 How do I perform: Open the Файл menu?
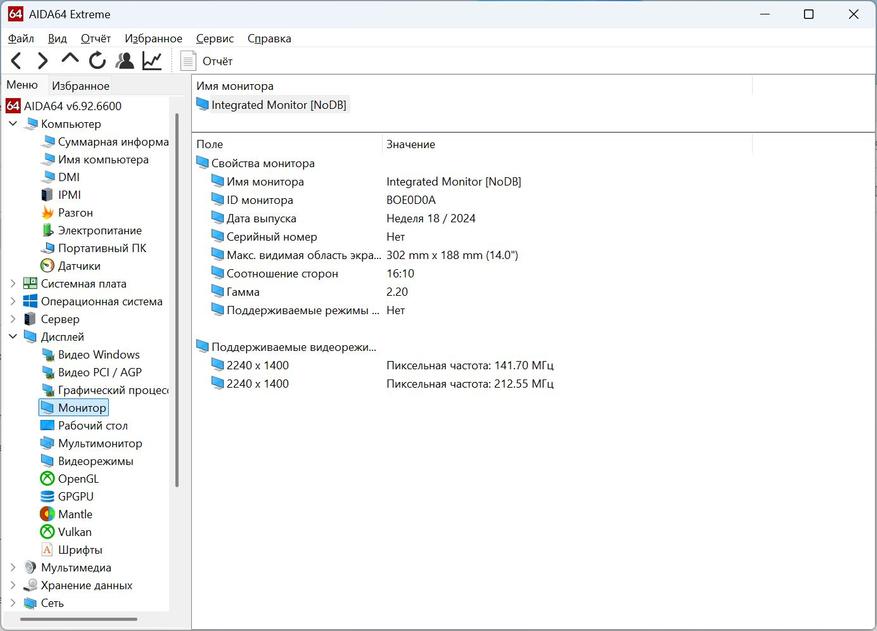[20, 38]
